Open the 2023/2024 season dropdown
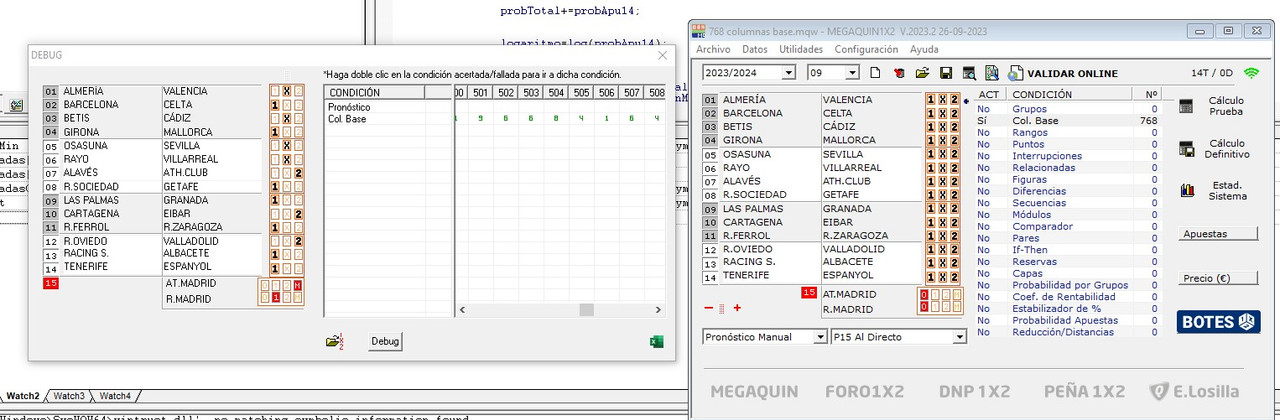This screenshot has height=420, width=1280. [x=789, y=73]
